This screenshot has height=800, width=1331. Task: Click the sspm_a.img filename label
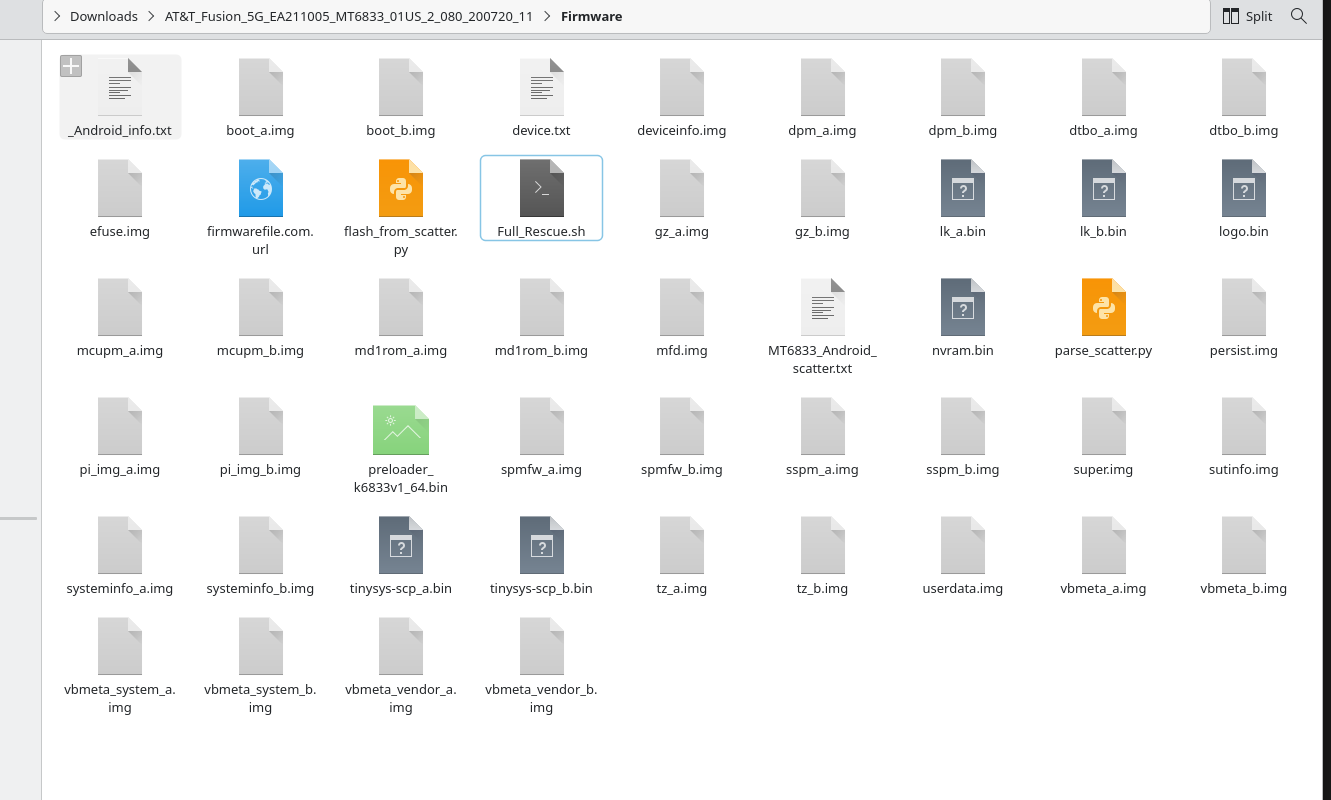(x=822, y=469)
